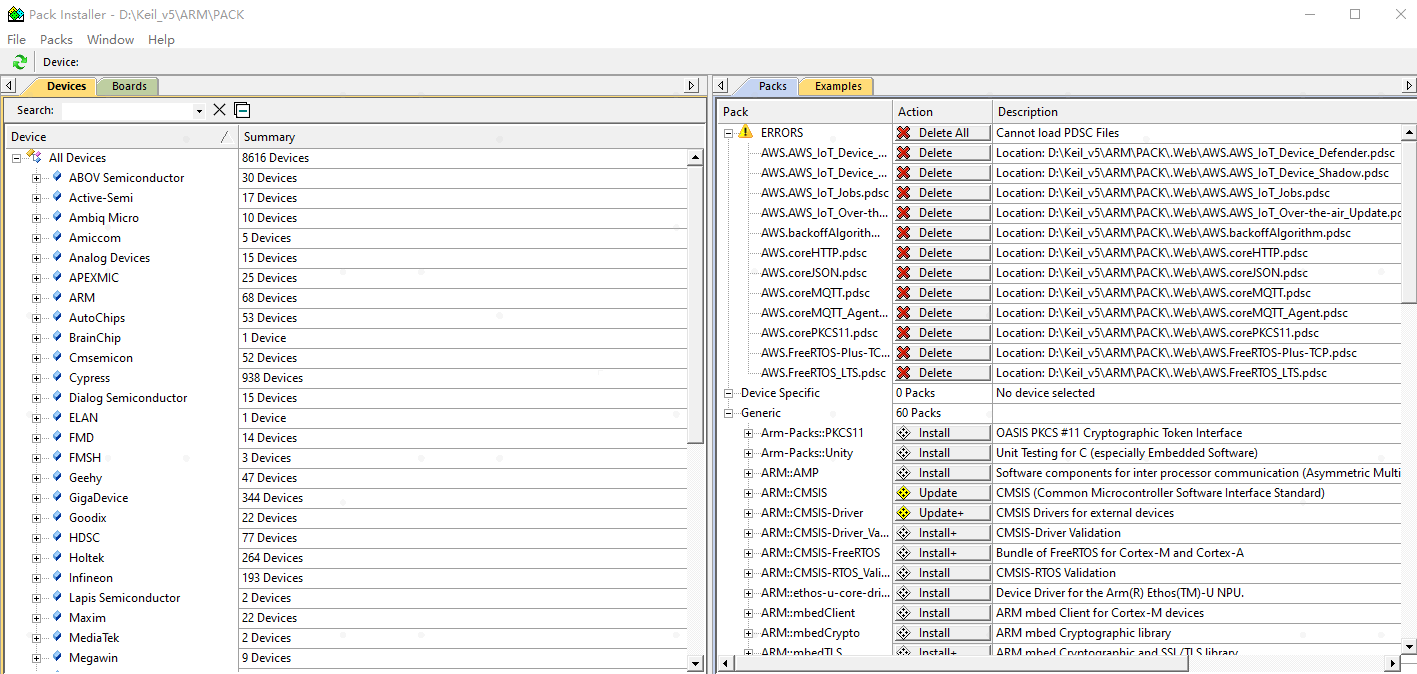Collapse the ERRORS pack group
This screenshot has width=1417, height=674.
(x=729, y=133)
